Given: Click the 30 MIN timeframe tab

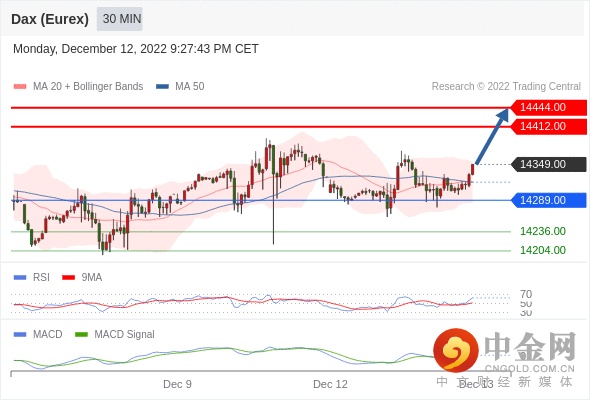Looking at the screenshot, I should click(120, 19).
